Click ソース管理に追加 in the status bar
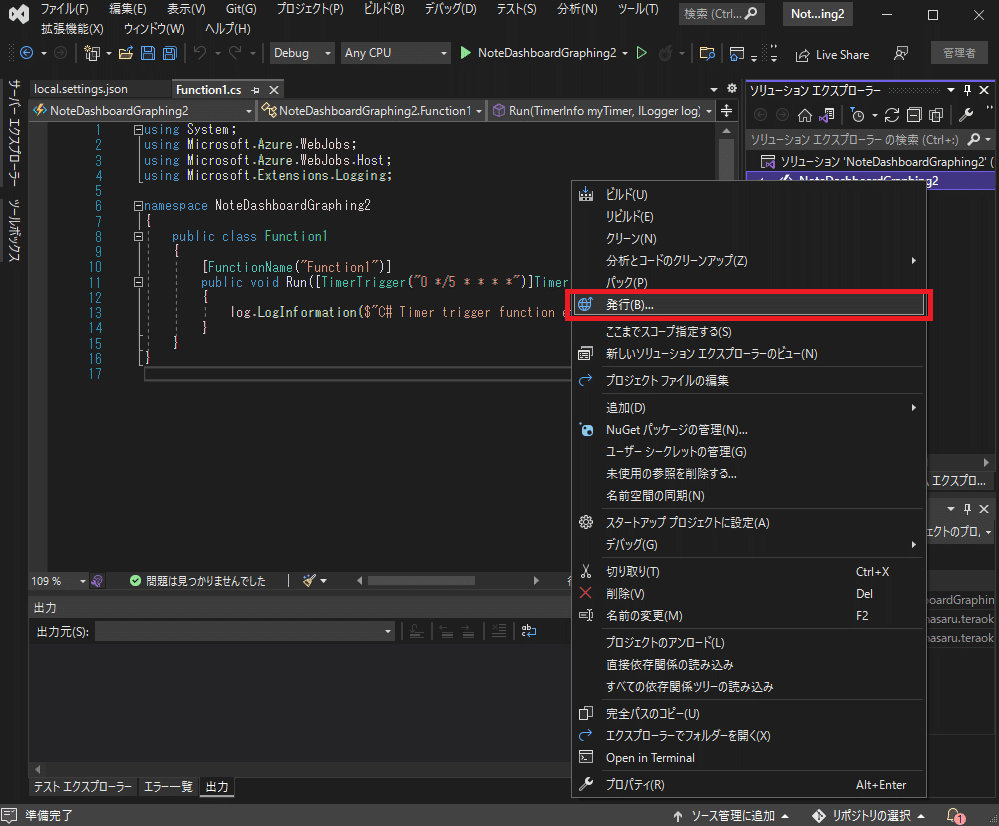This screenshot has height=826, width=999. 731,815
